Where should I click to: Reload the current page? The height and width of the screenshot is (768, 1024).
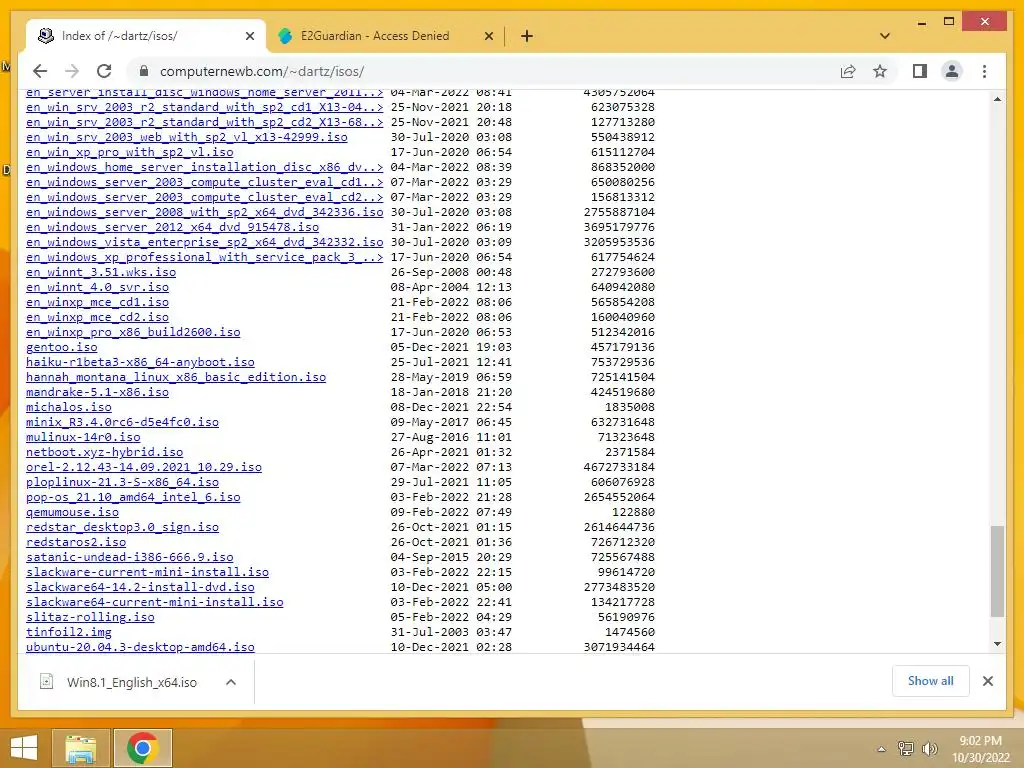point(104,71)
